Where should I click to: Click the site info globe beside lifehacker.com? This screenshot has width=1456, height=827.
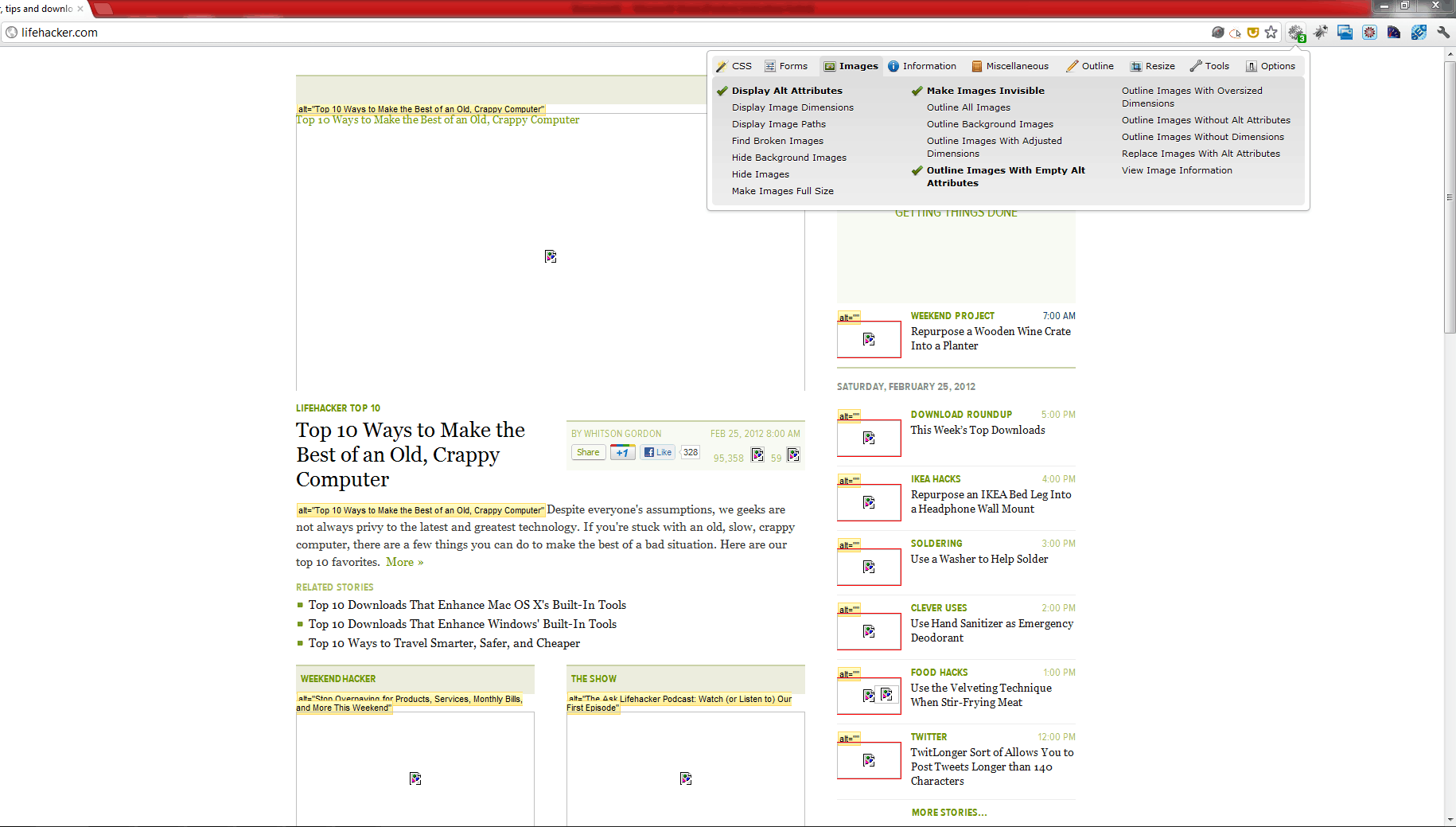pyautogui.click(x=11, y=33)
